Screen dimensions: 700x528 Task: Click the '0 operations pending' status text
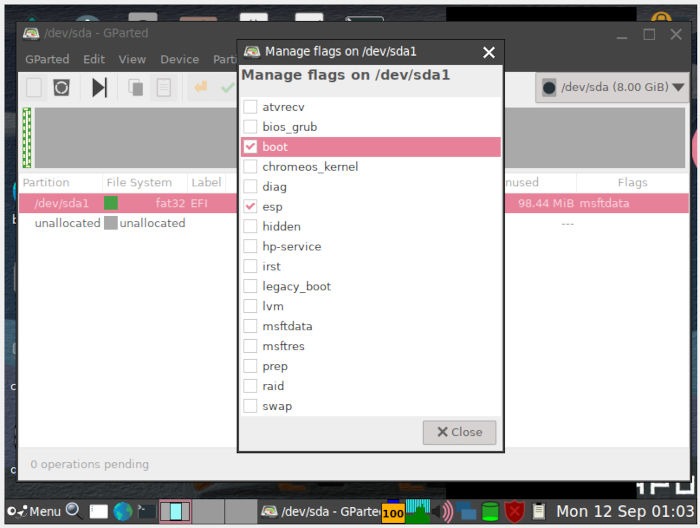89,464
